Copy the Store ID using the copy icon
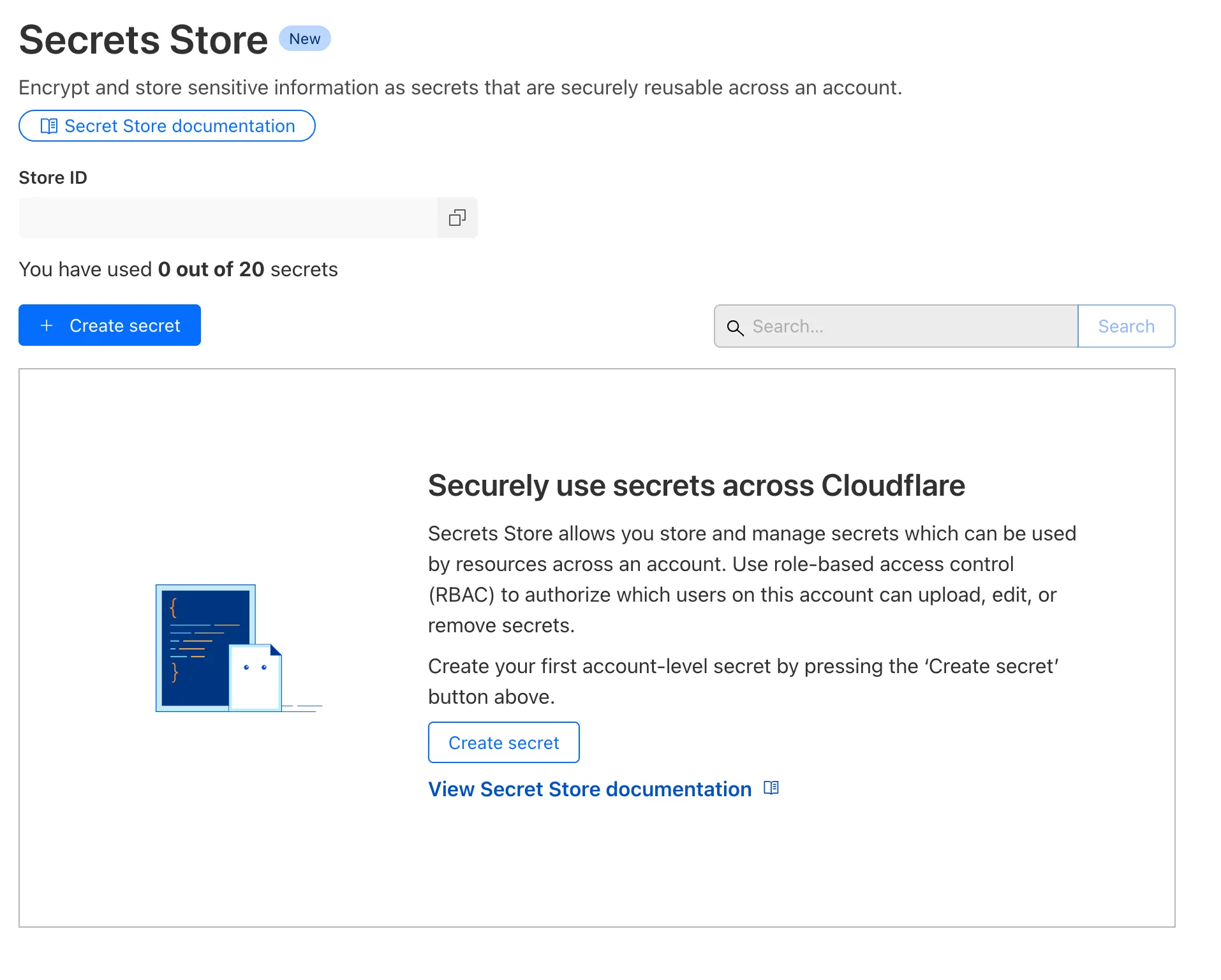 pos(457,218)
